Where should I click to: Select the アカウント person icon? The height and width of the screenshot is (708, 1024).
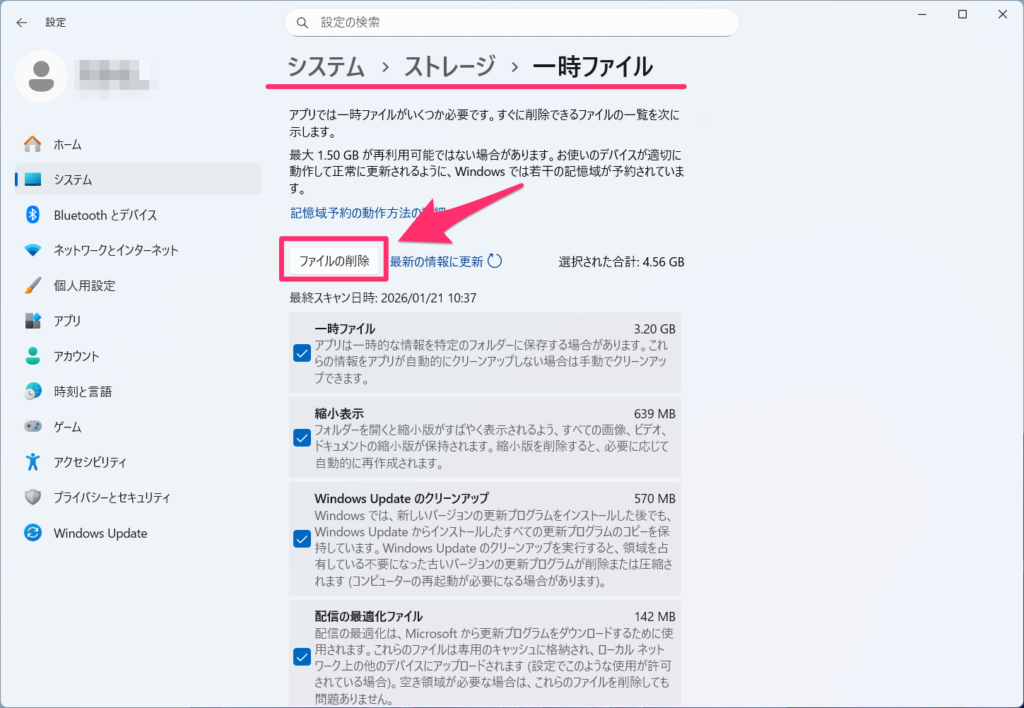point(33,356)
